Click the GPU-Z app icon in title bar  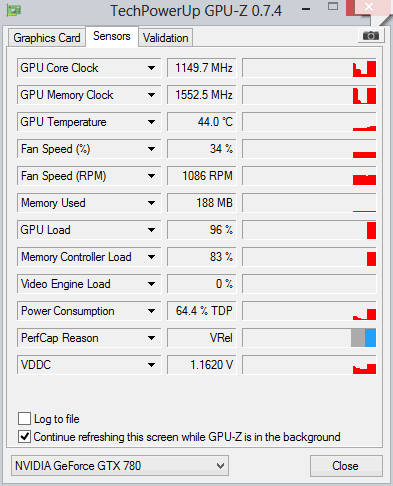(14, 11)
